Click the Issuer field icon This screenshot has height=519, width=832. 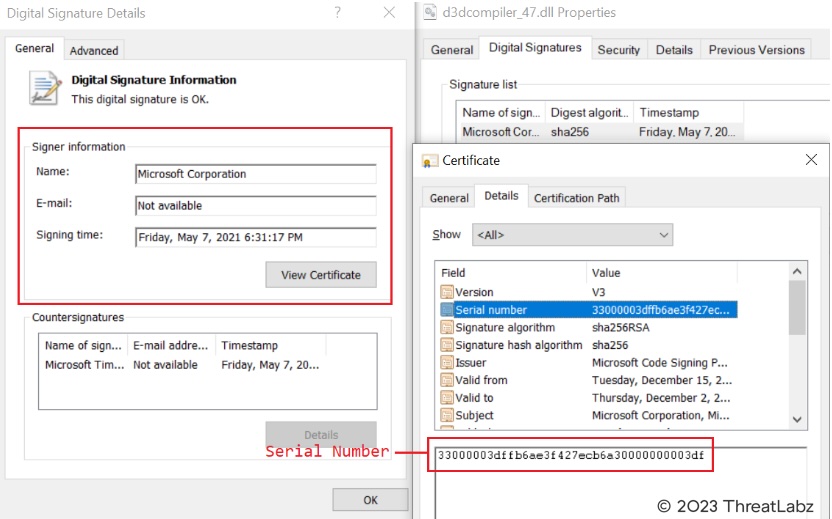coord(447,362)
